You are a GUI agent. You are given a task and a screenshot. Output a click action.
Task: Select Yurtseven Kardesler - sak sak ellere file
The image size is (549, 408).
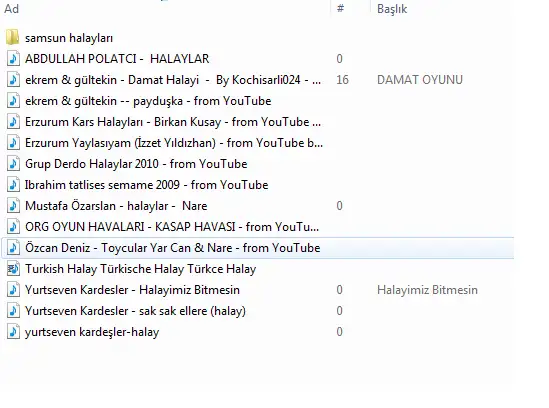(135, 311)
